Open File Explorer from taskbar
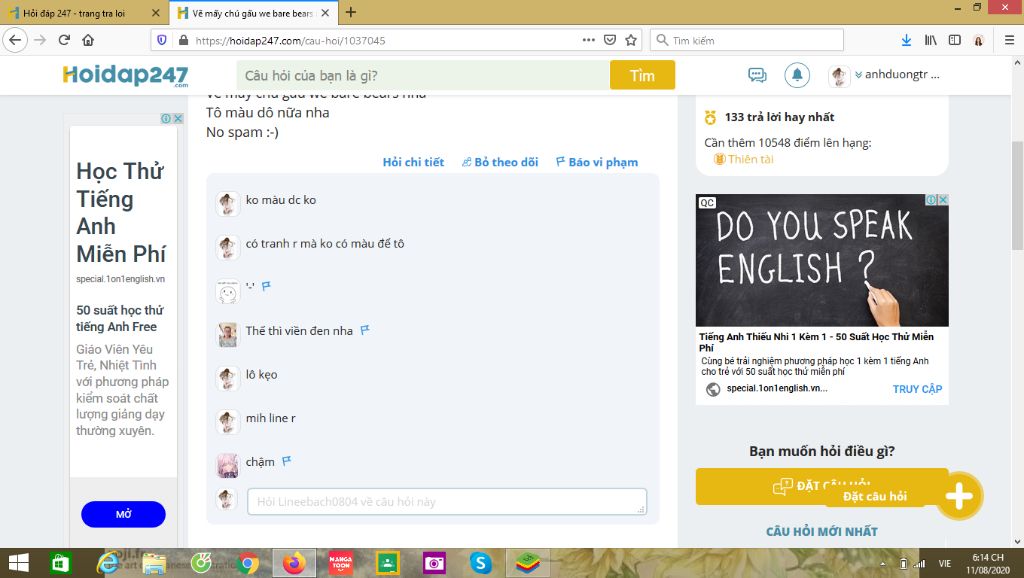Viewport: 1024px width, 578px height. click(155, 563)
